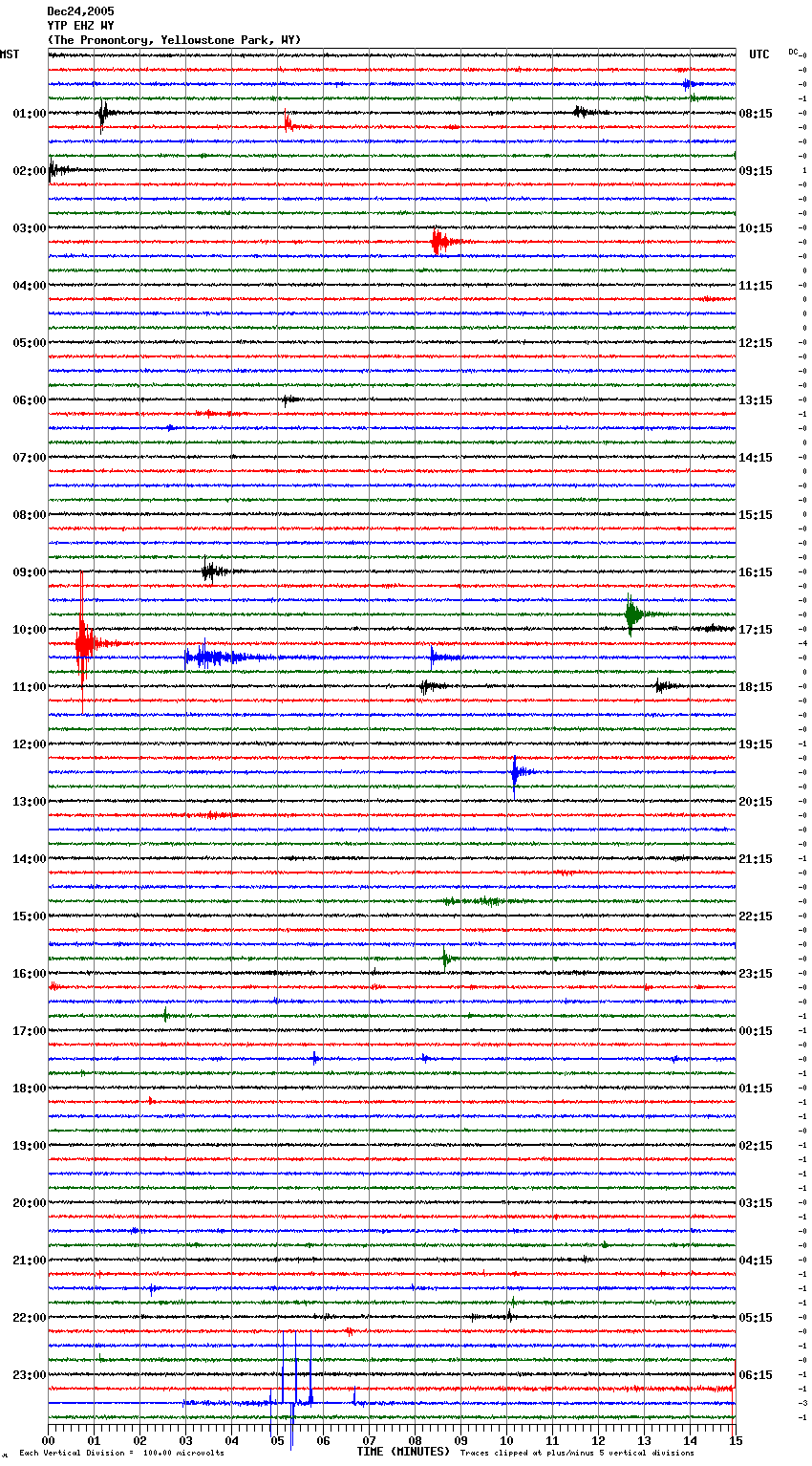The image size is (812, 1466).
Task: Click the "20:00" MST time label
Action: [x=29, y=1203]
